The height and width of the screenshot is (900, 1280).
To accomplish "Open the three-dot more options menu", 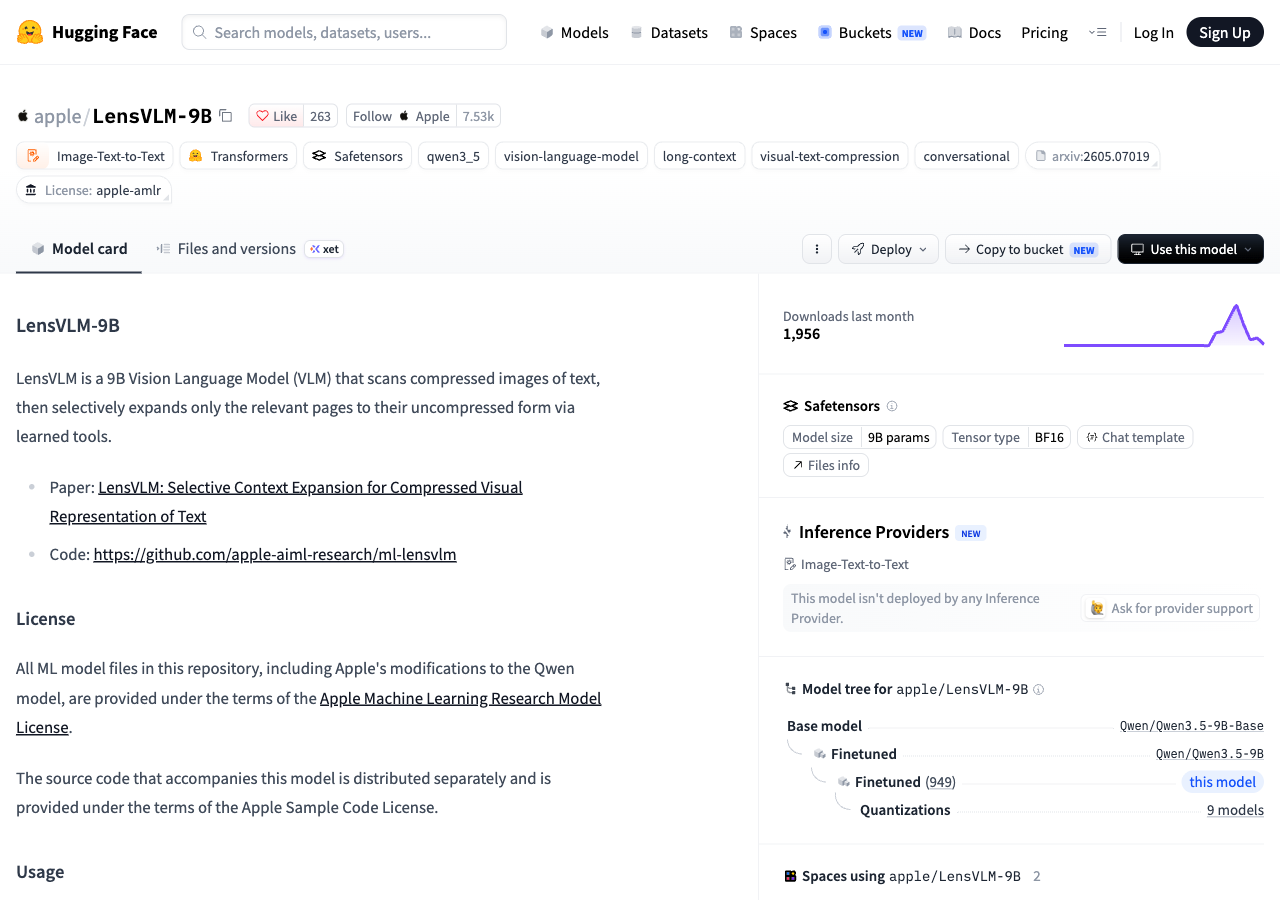I will point(817,249).
